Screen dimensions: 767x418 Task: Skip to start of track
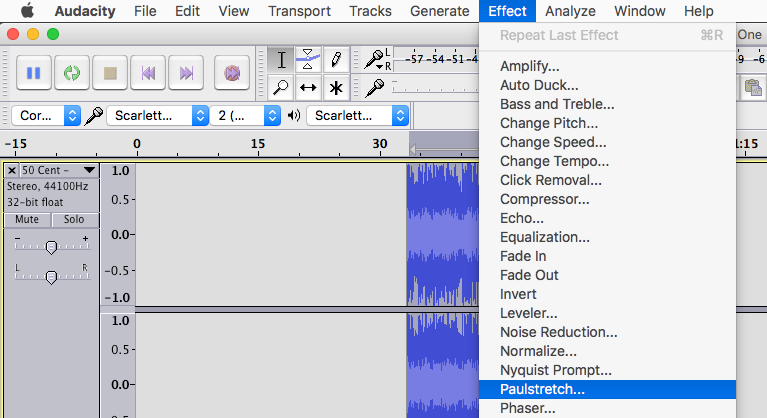tap(148, 73)
